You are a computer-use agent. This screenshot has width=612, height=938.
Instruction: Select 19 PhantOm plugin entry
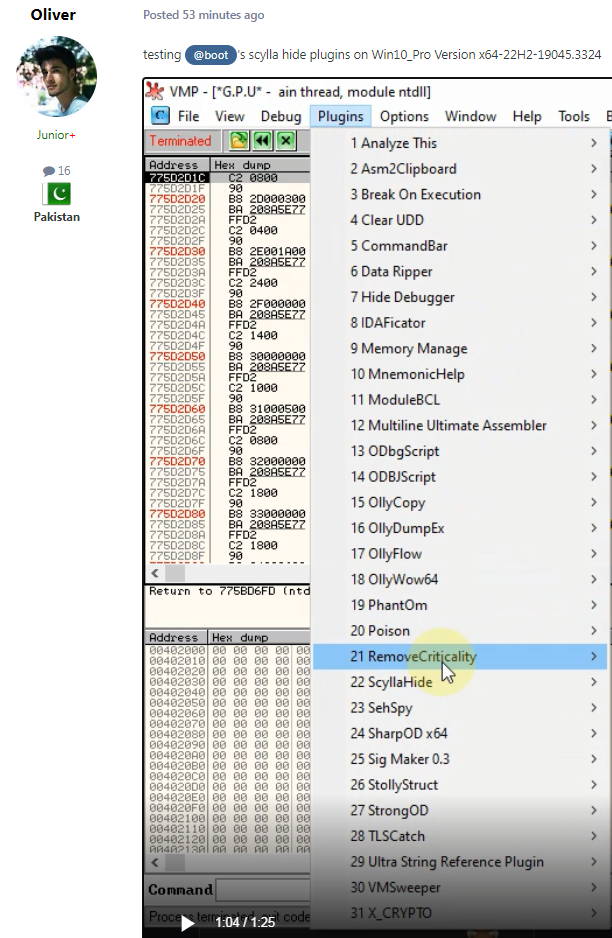tap(460, 605)
